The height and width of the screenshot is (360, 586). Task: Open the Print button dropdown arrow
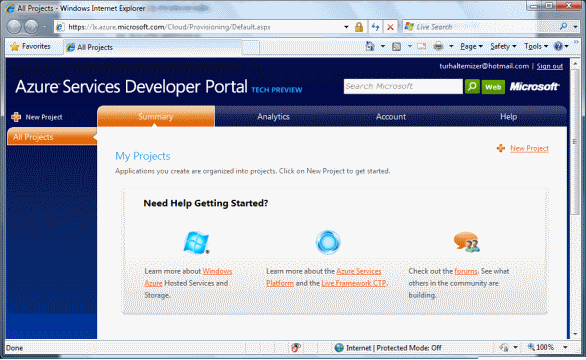(x=451, y=46)
